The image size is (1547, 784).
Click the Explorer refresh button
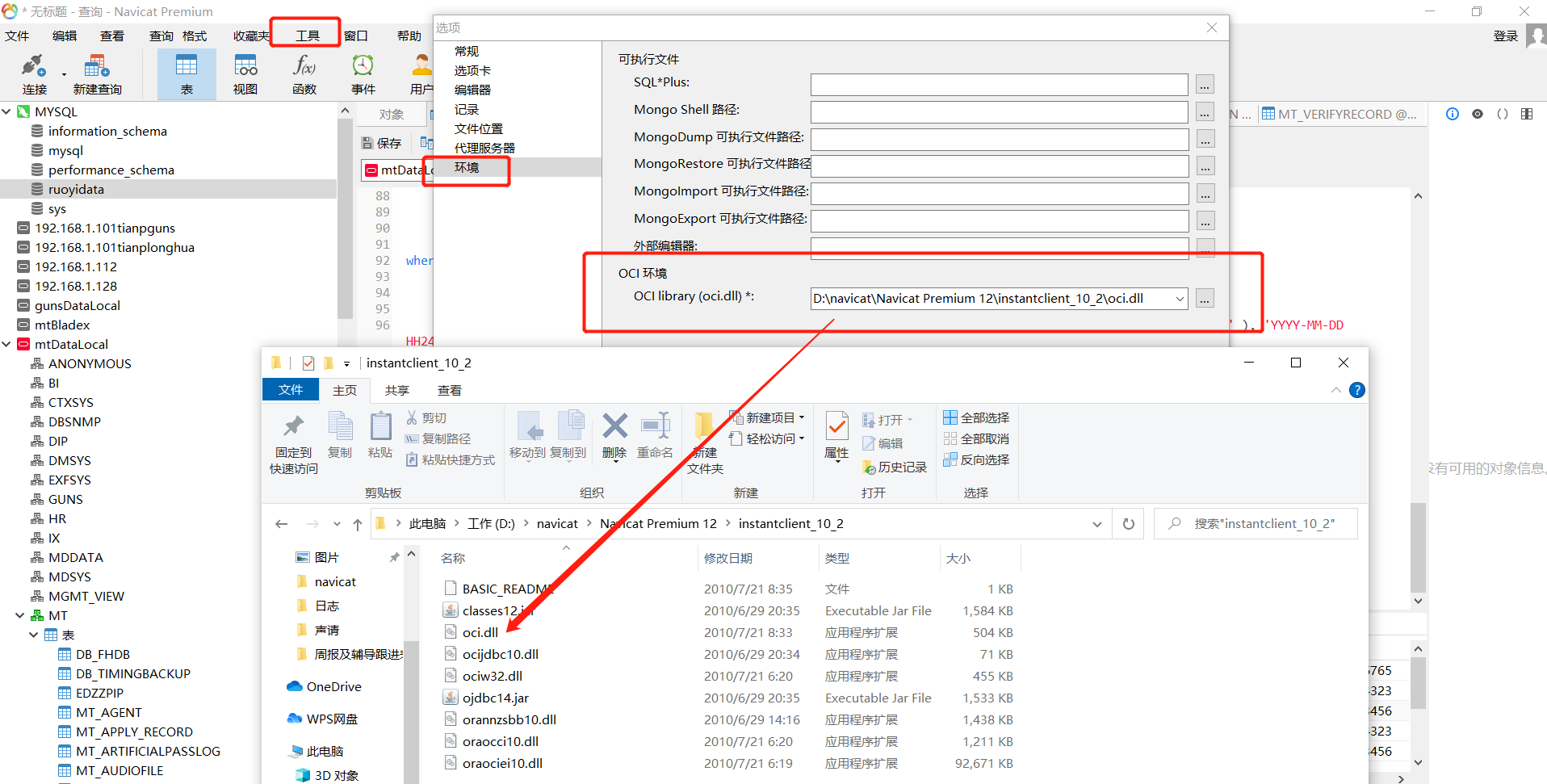pos(1129,524)
